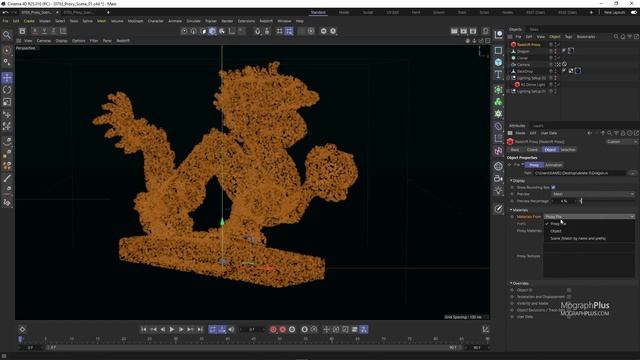This screenshot has height=360, width=640.
Task: Expand the Lighting Setup 01 group
Action: click(509, 91)
